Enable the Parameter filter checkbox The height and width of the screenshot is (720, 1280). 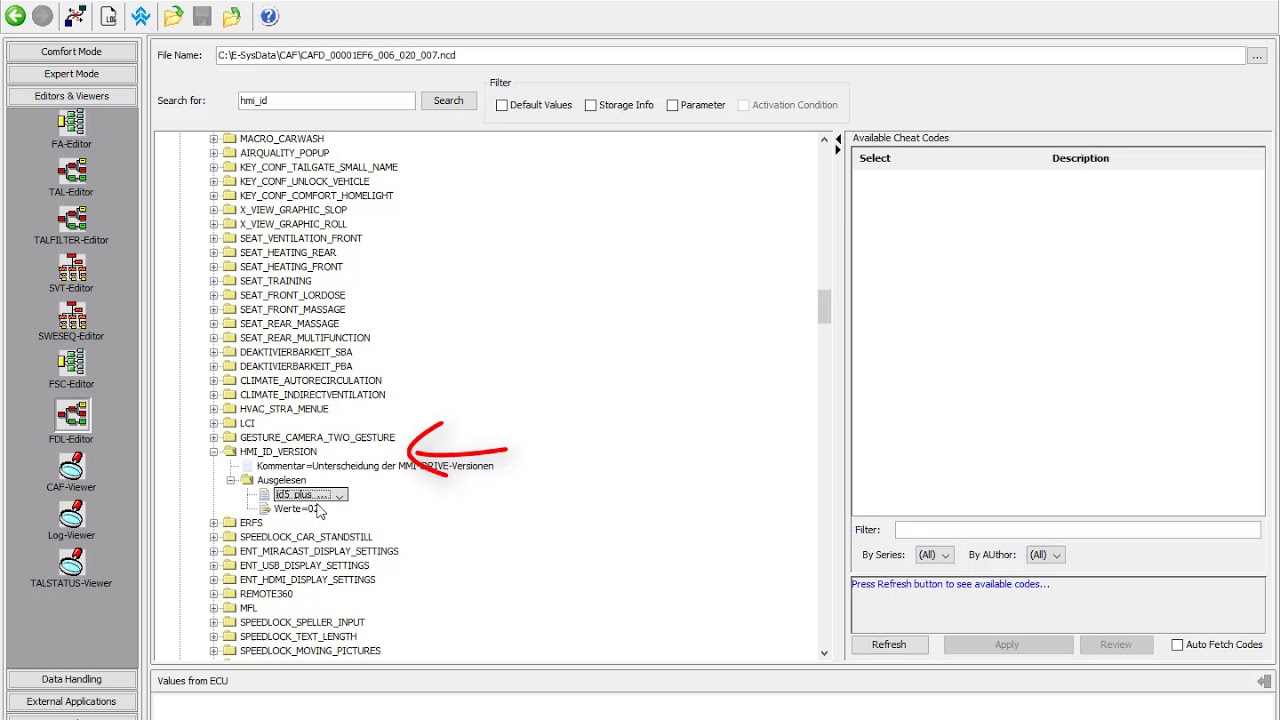(x=672, y=105)
